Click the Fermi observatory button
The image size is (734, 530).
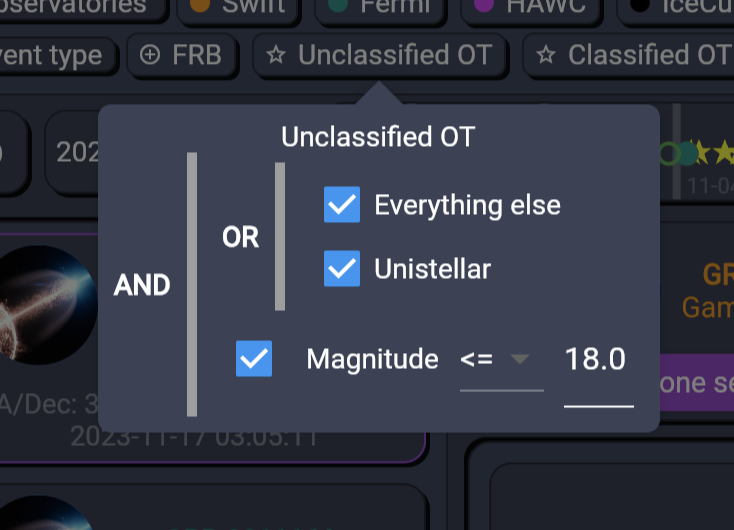(379, 6)
